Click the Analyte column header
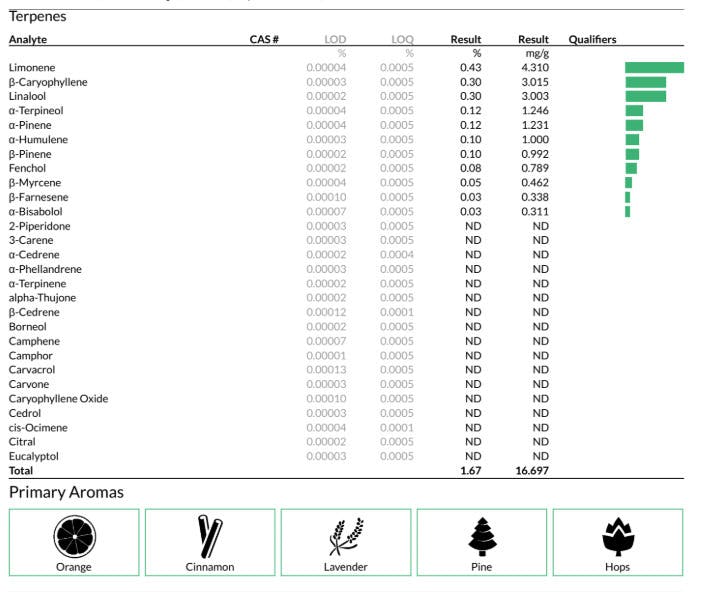Viewport: 717px width, 592px height. [x=28, y=40]
